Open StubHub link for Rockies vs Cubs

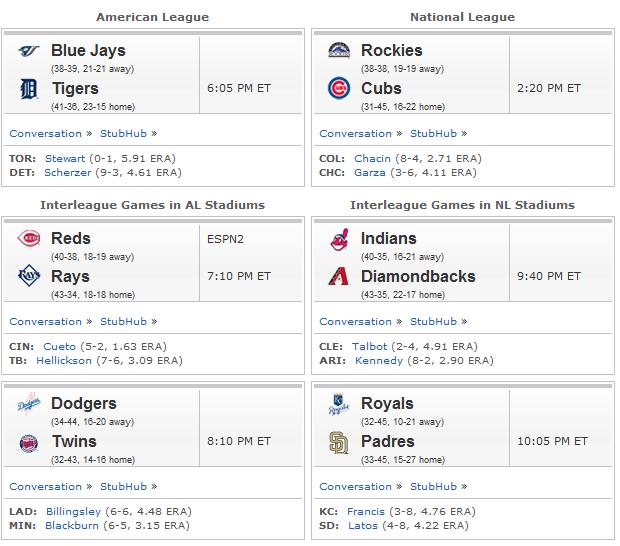click(x=433, y=134)
